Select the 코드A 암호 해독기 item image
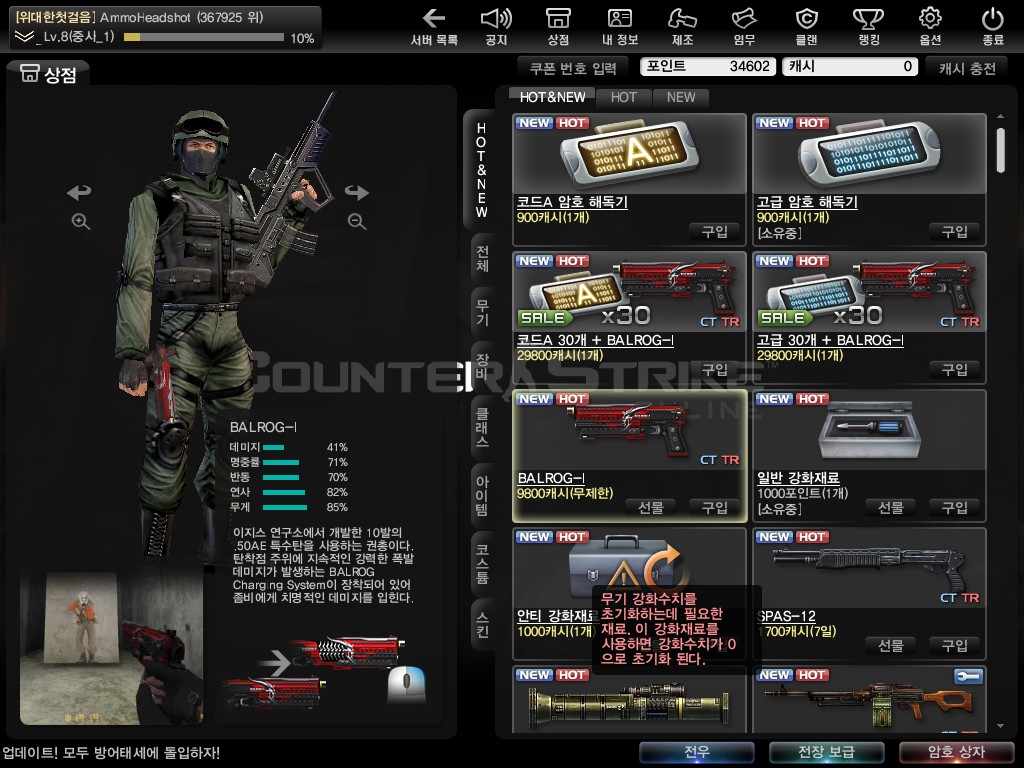Image resolution: width=1024 pixels, height=768 pixels. point(630,154)
